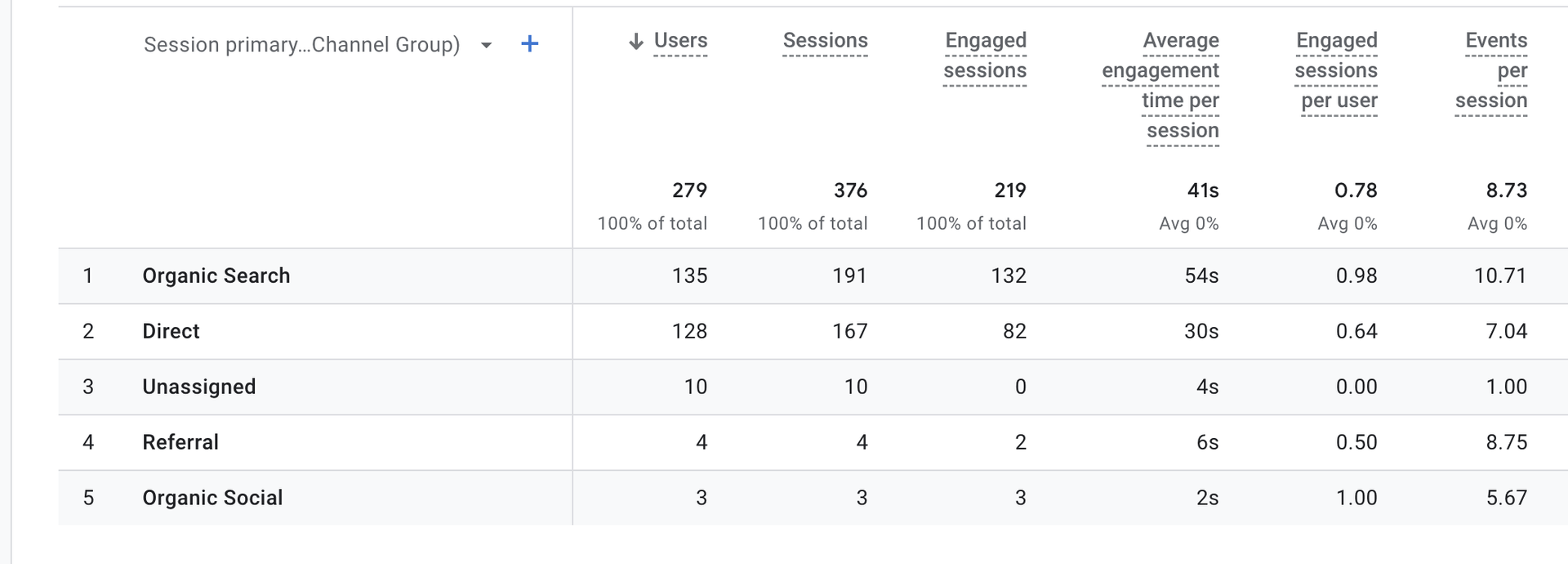The image size is (1568, 564).
Task: Click the Sessions total value 376
Action: [x=850, y=190]
